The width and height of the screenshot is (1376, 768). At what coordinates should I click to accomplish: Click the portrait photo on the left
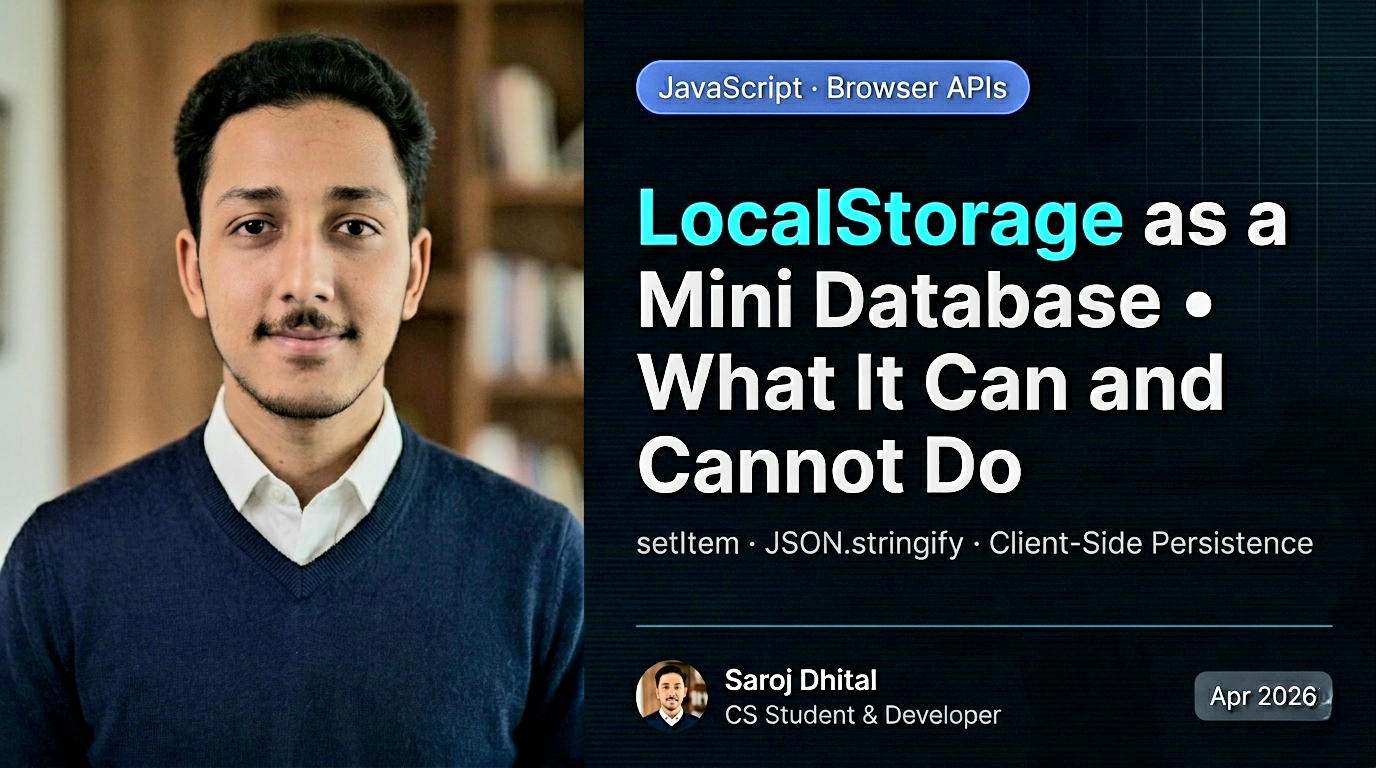point(290,384)
